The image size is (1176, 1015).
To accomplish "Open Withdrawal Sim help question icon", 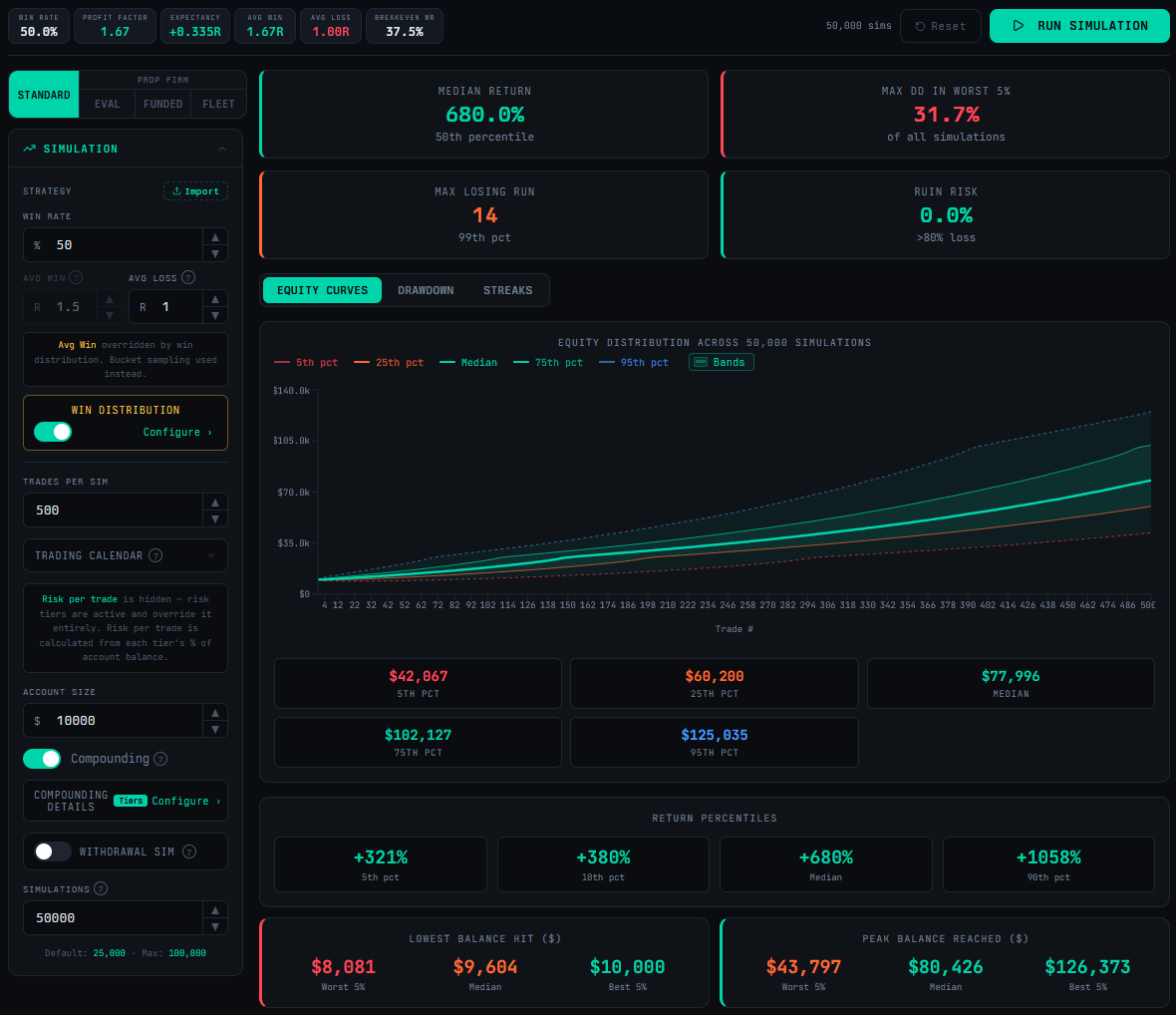I will (189, 851).
